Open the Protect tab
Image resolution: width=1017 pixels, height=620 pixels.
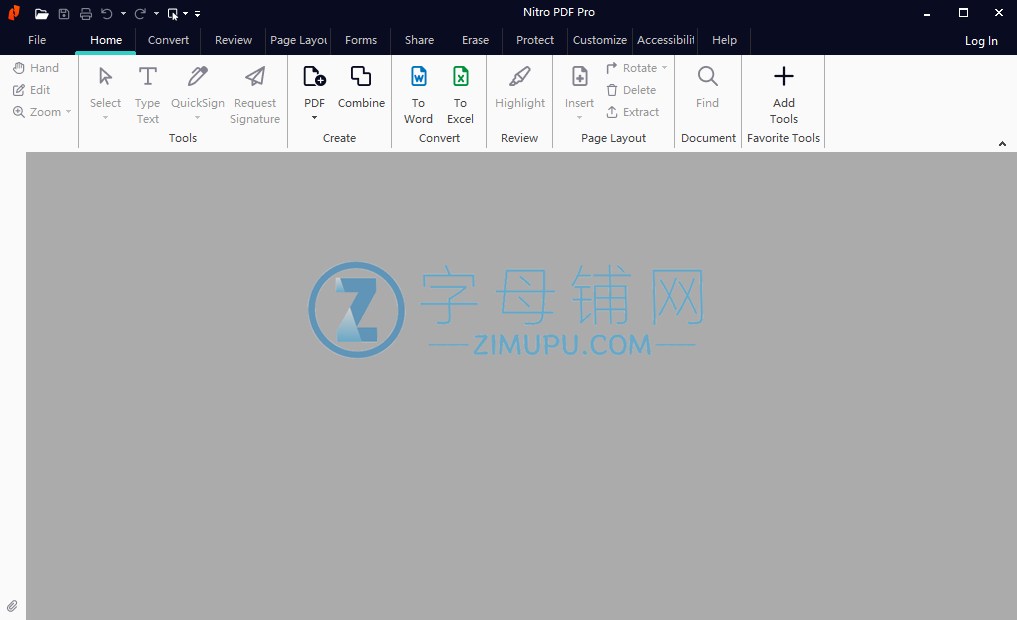(535, 40)
